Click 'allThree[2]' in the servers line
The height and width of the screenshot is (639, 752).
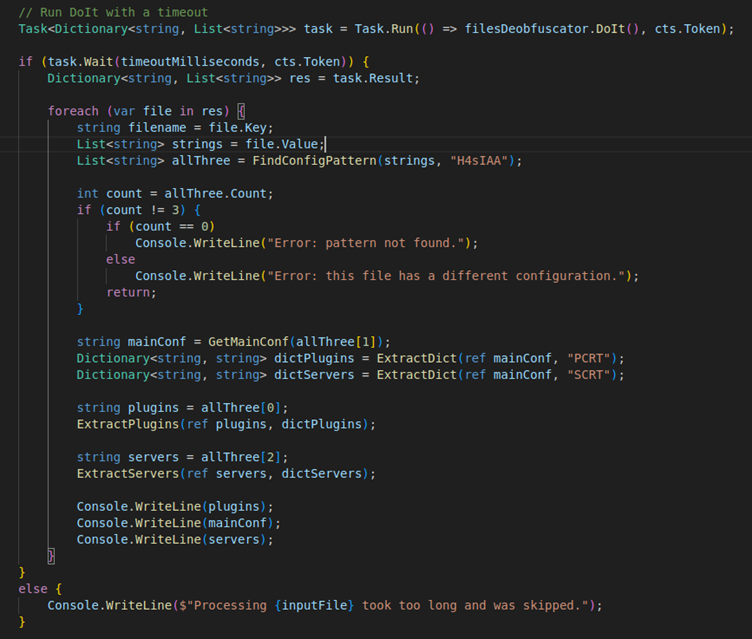[241, 457]
